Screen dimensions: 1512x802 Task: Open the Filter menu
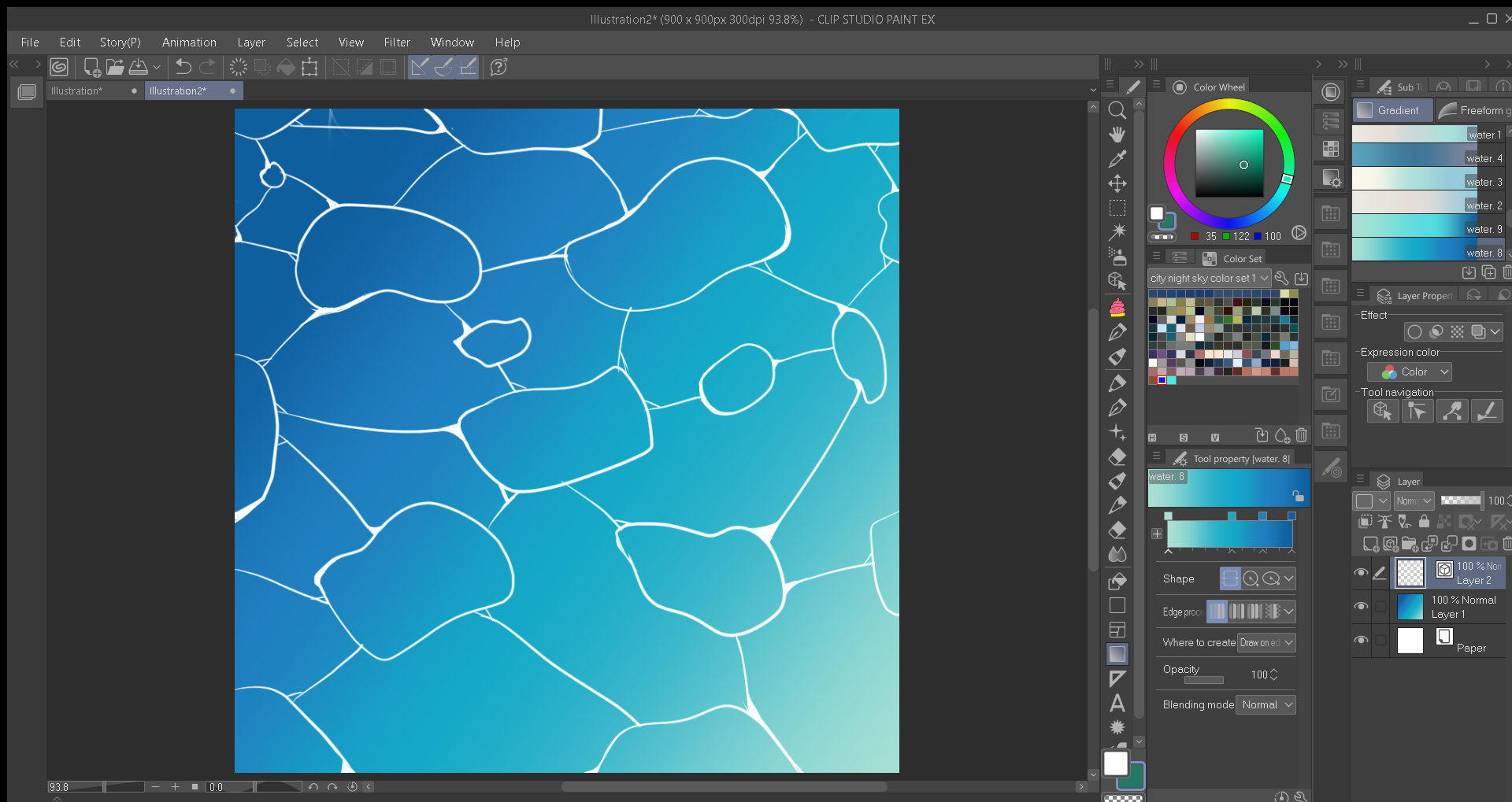(x=397, y=43)
